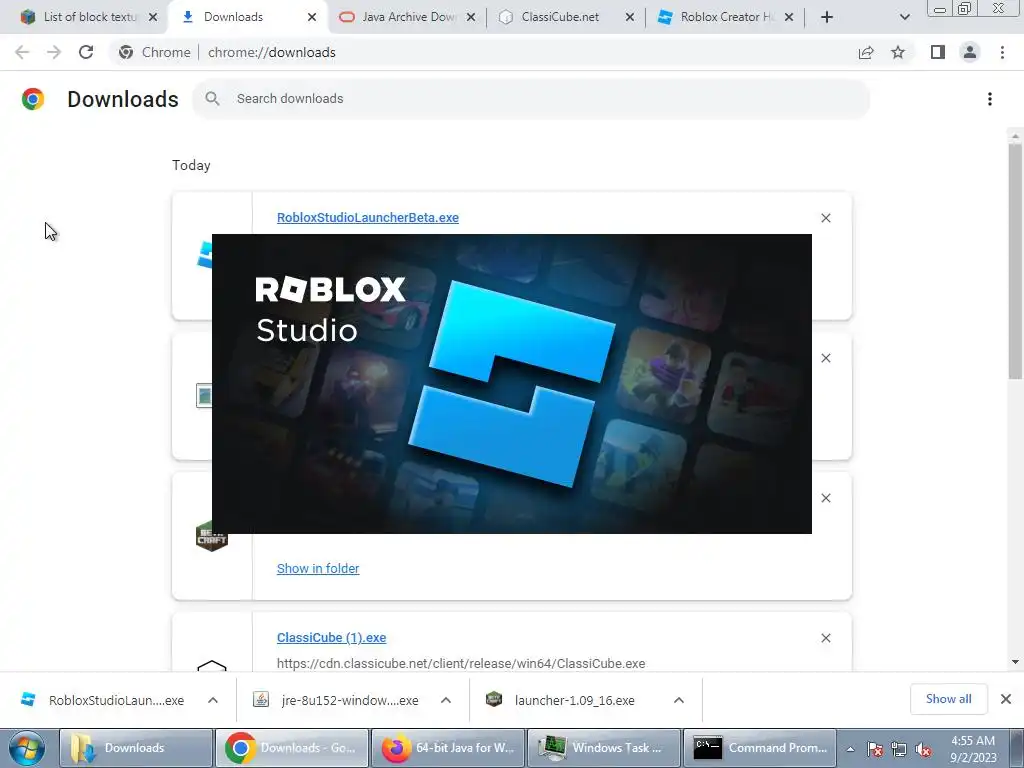
Task: Toggle the Chrome side panel
Action: click(x=938, y=52)
